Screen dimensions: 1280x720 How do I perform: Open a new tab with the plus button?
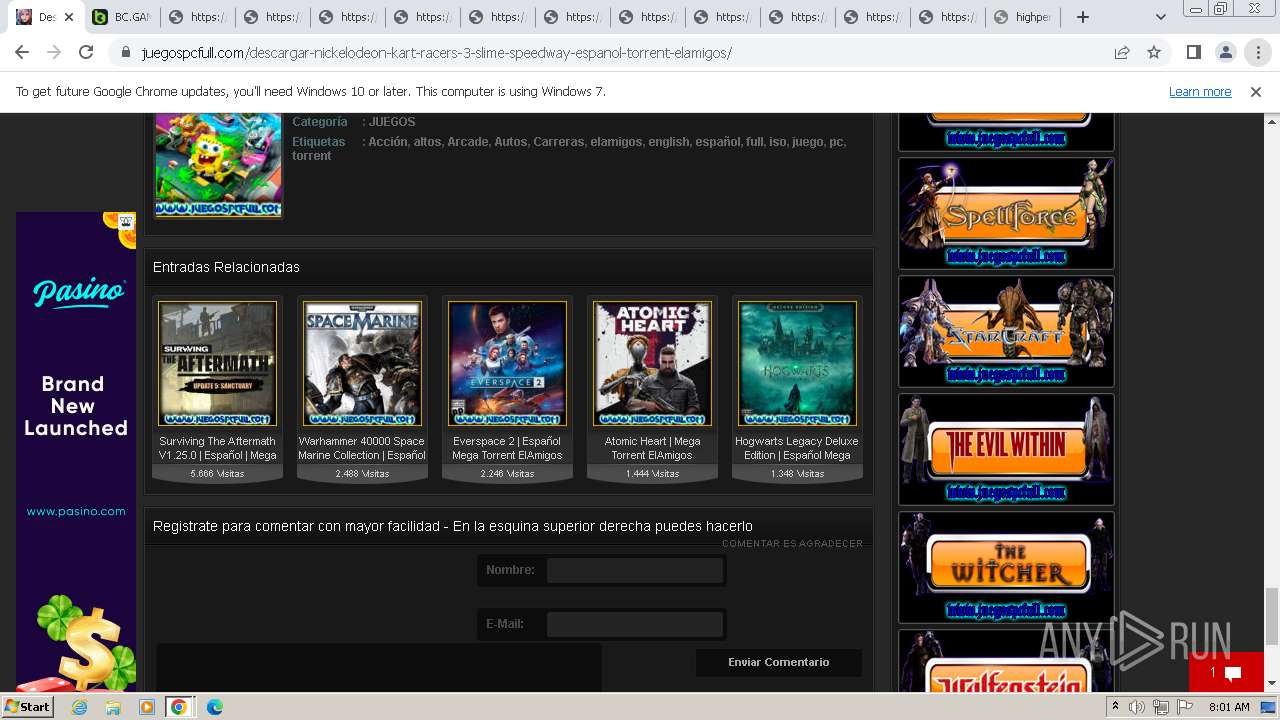(x=1083, y=17)
